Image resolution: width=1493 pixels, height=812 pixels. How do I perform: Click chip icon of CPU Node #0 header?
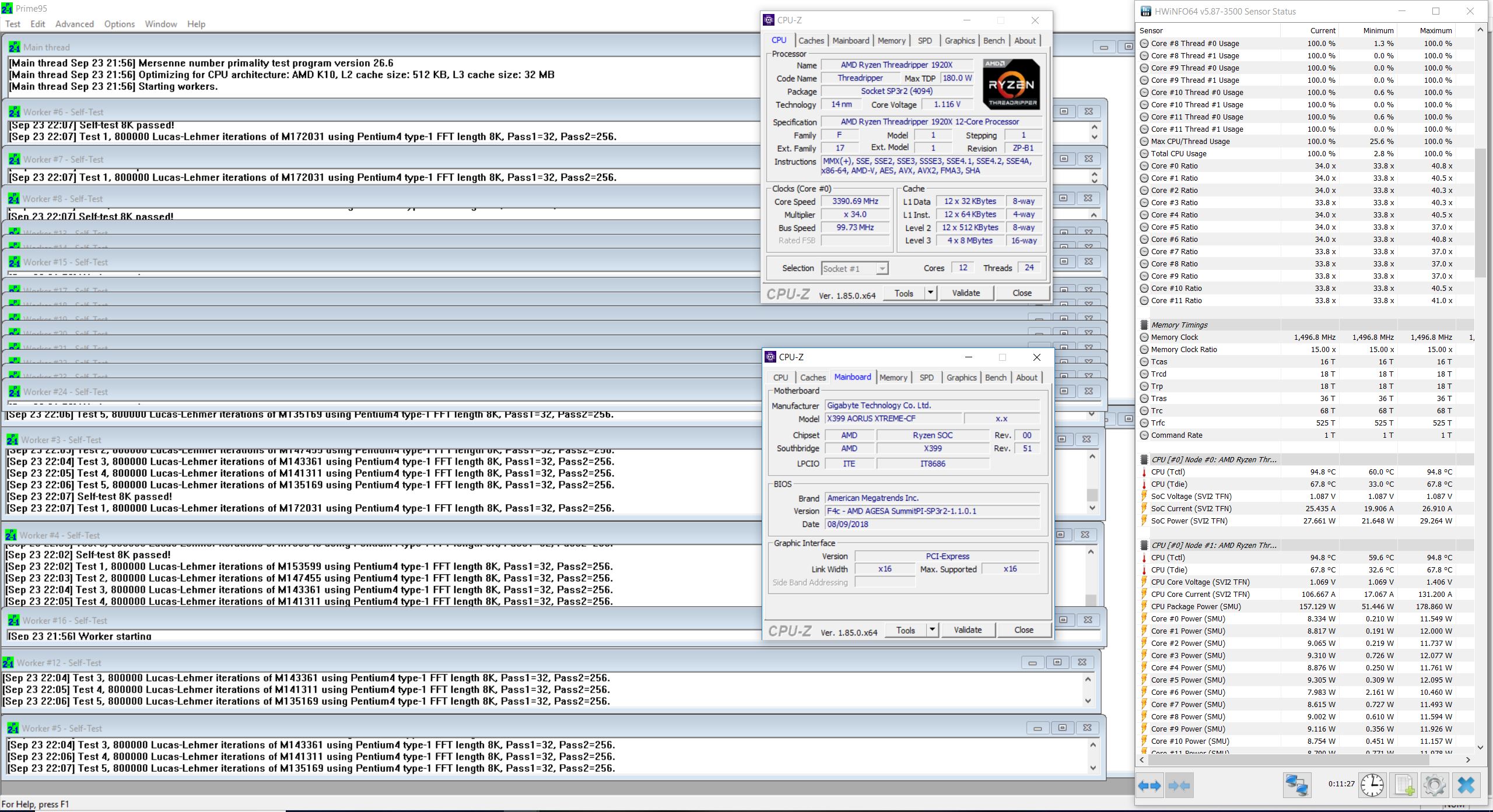(1144, 460)
